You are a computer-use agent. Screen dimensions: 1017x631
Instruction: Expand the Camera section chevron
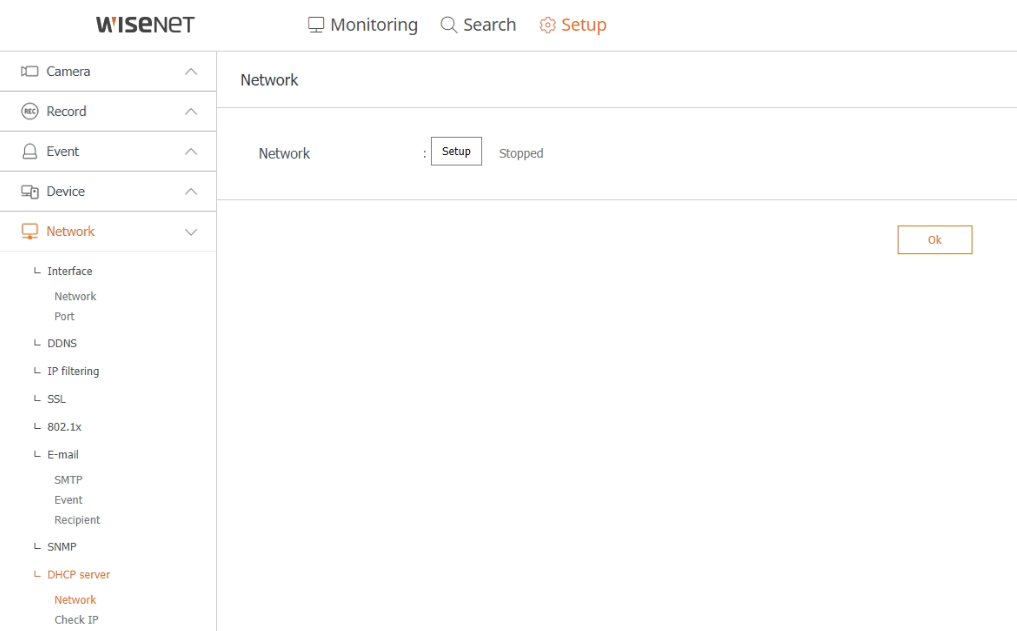point(191,71)
